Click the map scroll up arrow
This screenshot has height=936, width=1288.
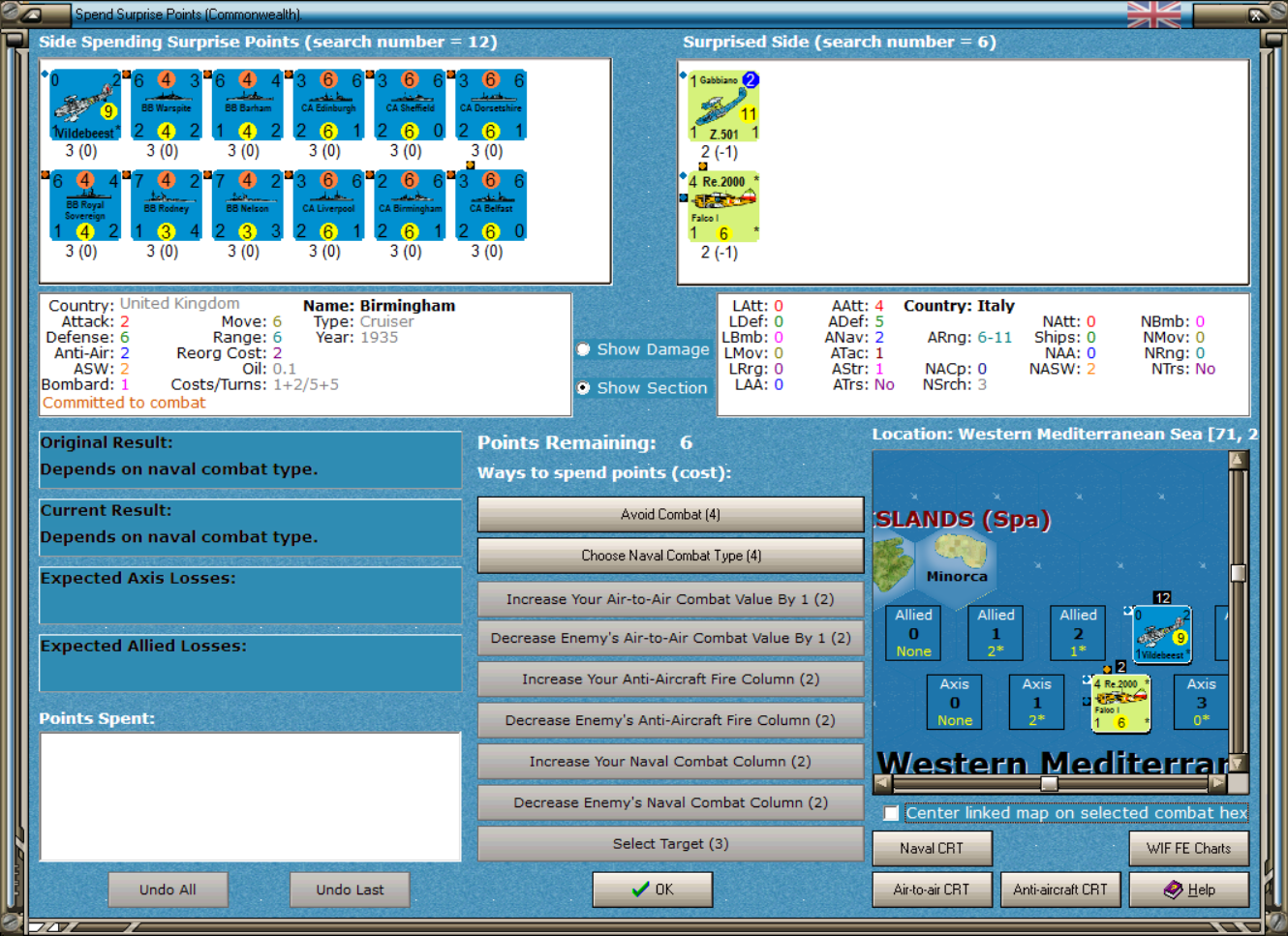1238,460
